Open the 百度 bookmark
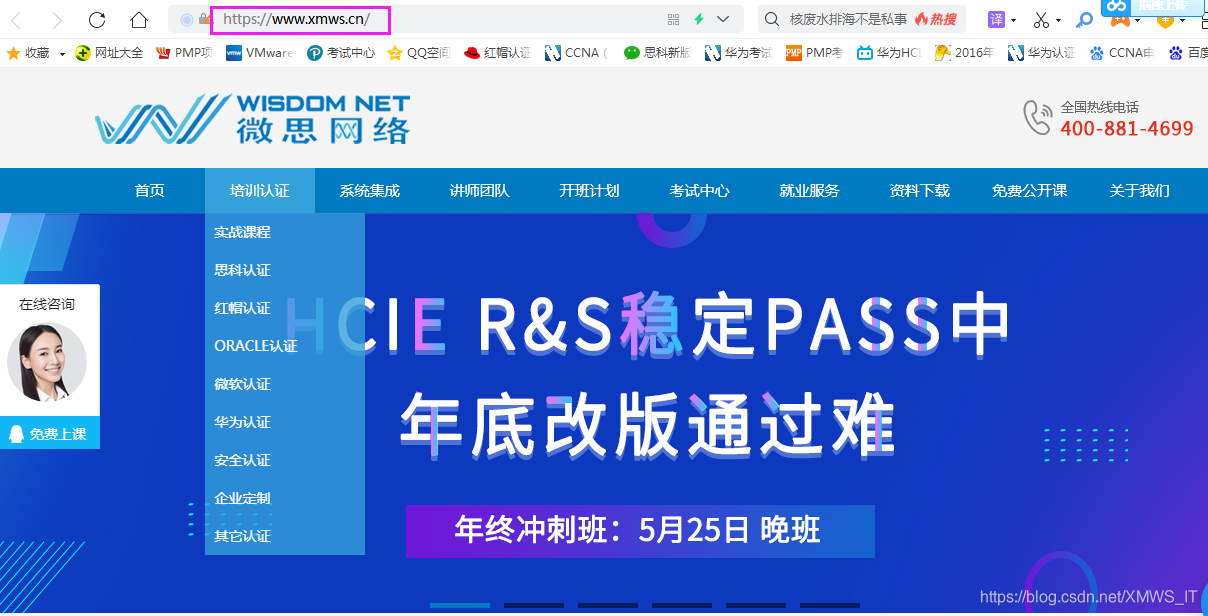 (x=1187, y=53)
